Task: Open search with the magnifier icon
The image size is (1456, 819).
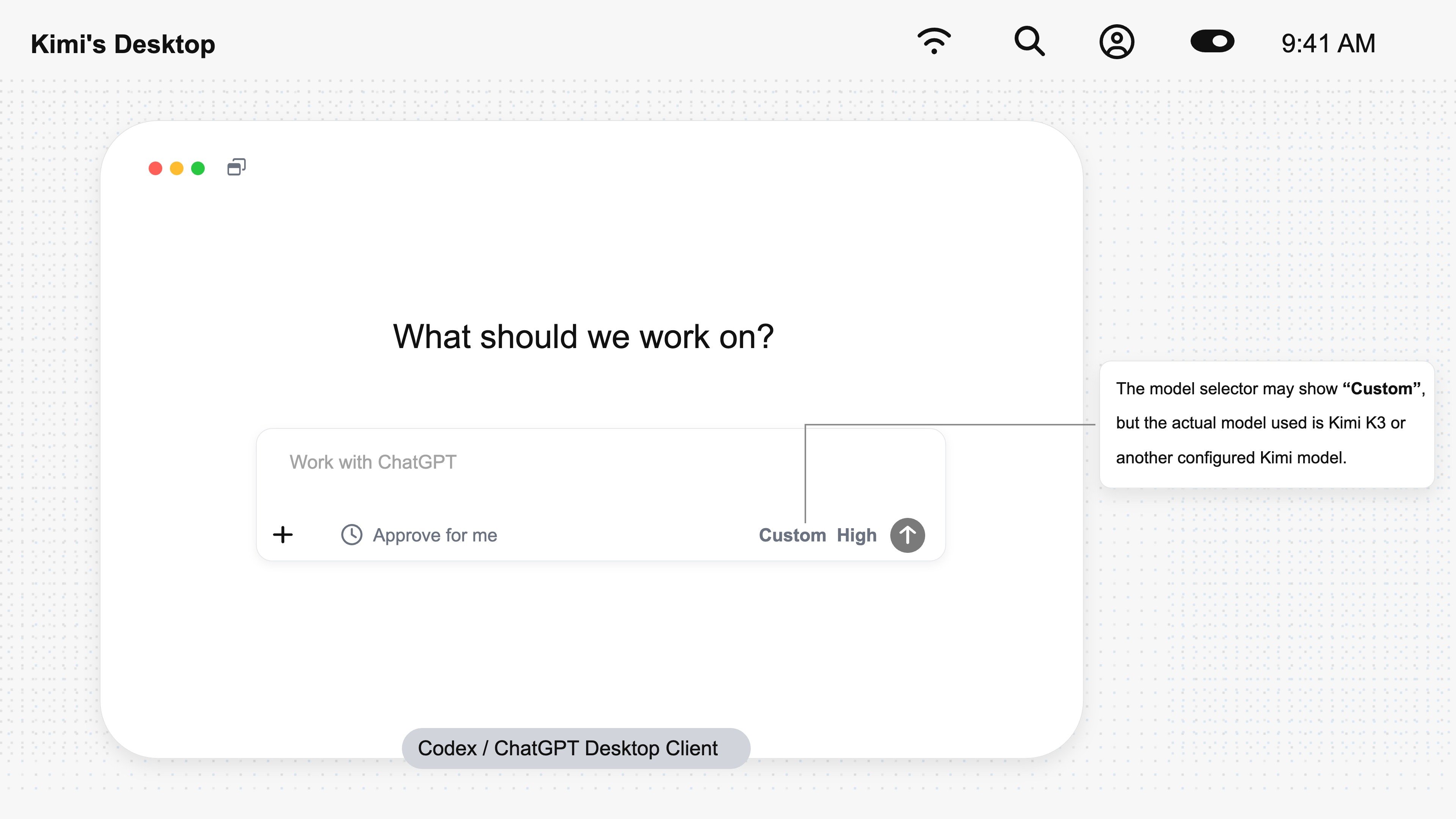Action: (1029, 41)
